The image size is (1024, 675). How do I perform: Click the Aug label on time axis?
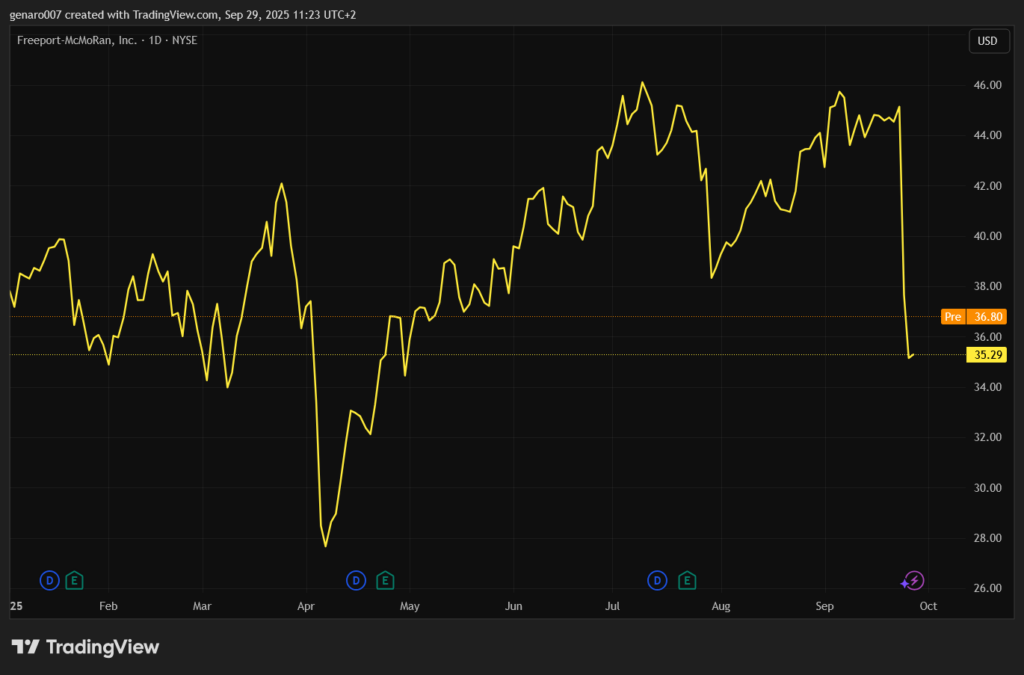[x=721, y=606]
